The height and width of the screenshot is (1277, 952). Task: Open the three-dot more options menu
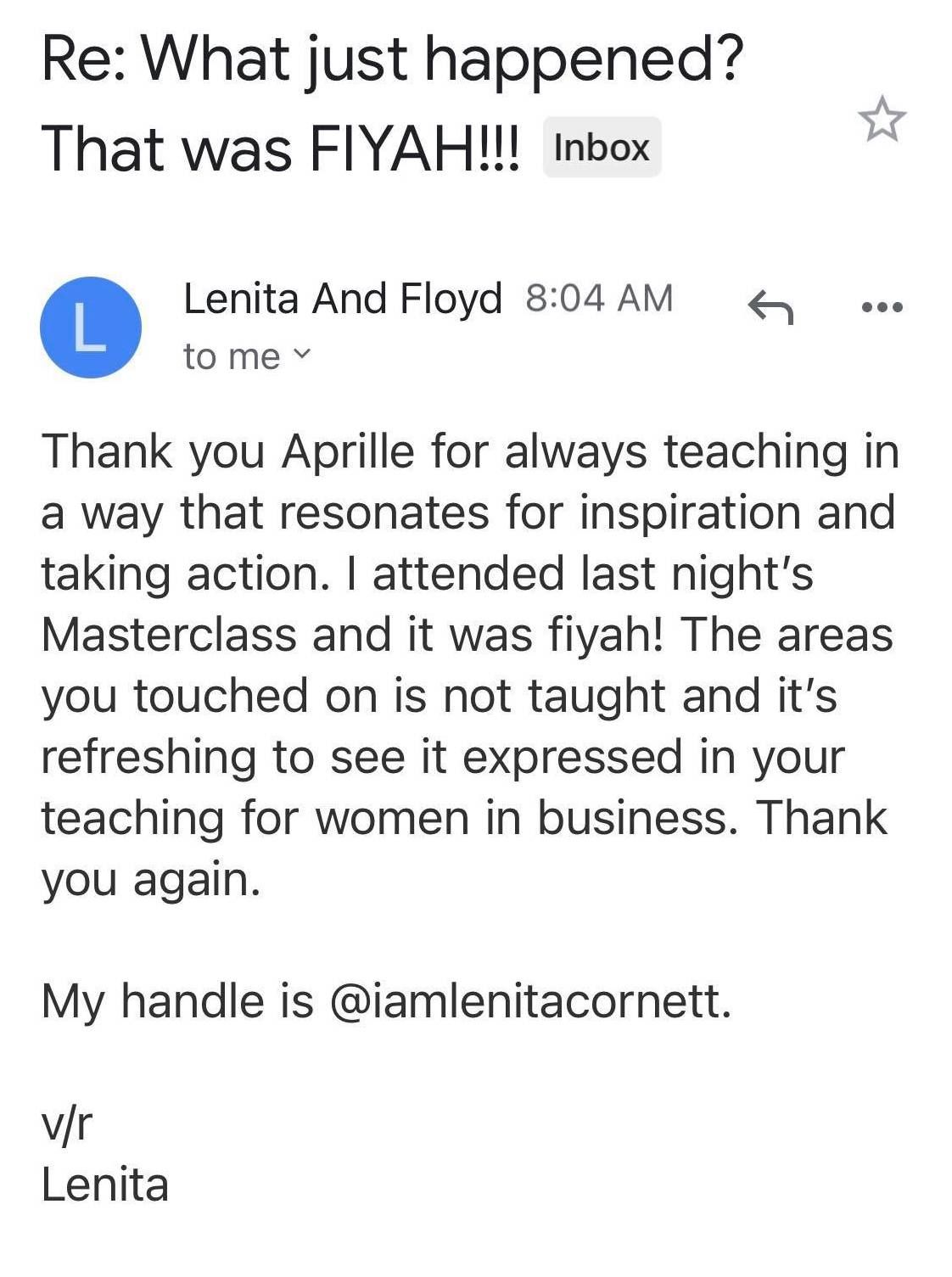882,307
